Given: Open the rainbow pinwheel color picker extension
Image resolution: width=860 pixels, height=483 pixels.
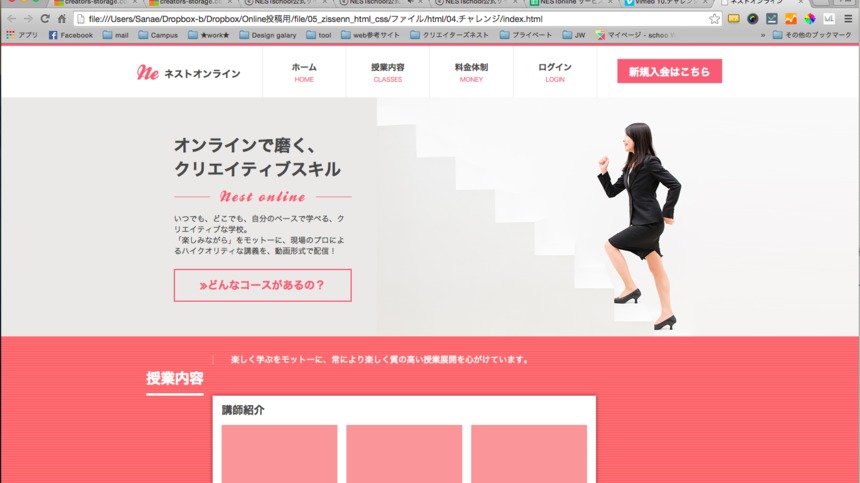Looking at the screenshot, I should [x=810, y=19].
